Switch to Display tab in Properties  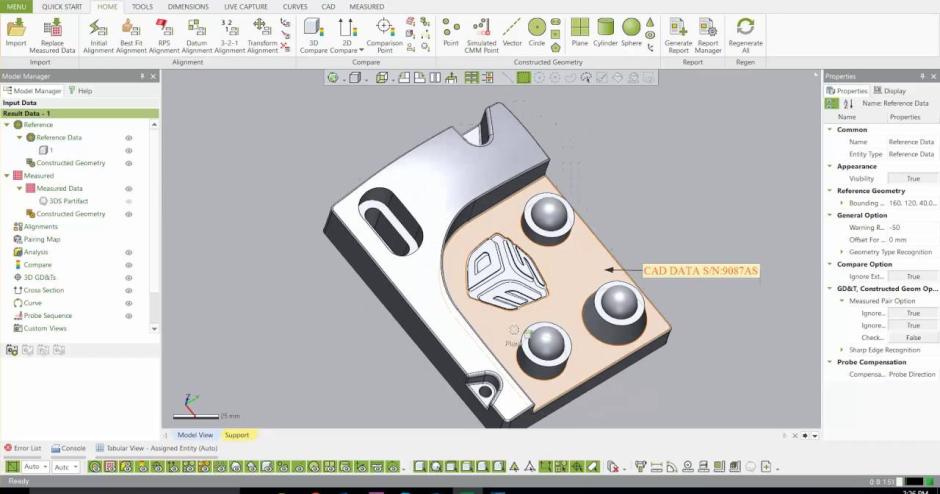click(x=890, y=91)
